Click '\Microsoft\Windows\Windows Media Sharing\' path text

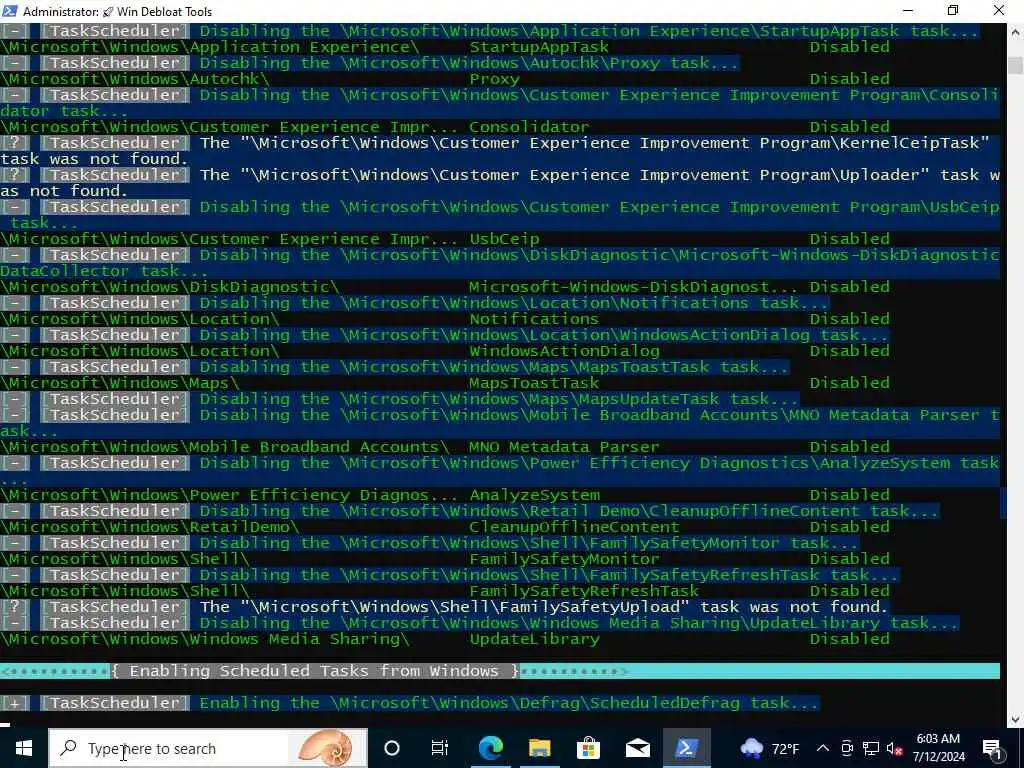click(x=205, y=639)
